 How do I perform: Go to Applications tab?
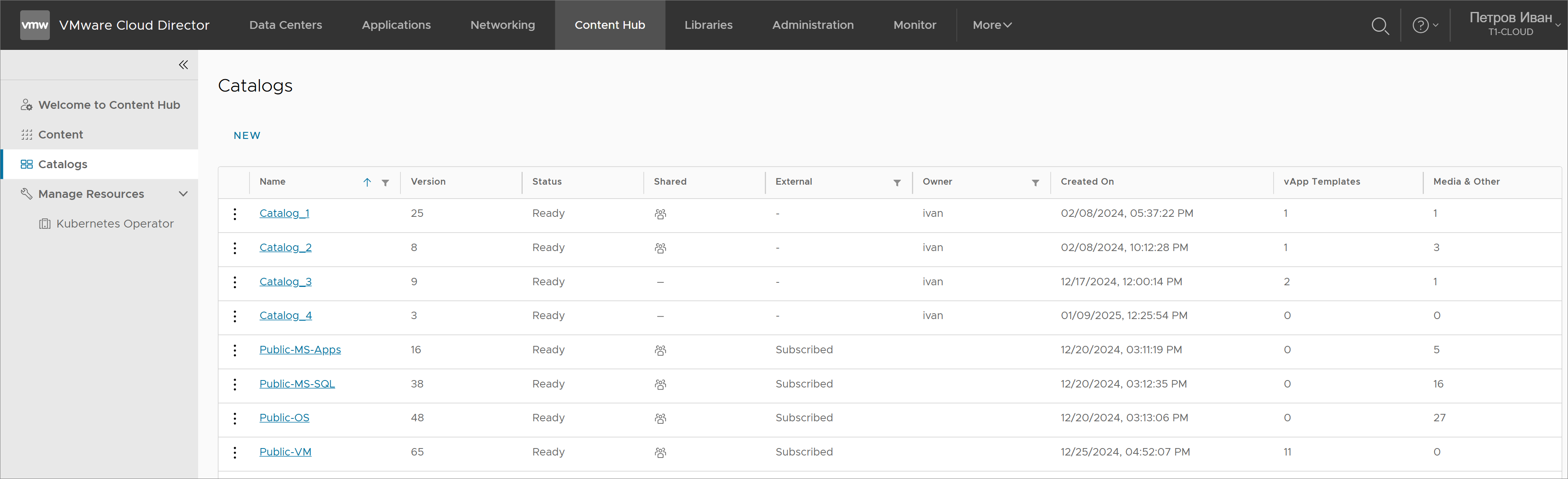point(396,25)
